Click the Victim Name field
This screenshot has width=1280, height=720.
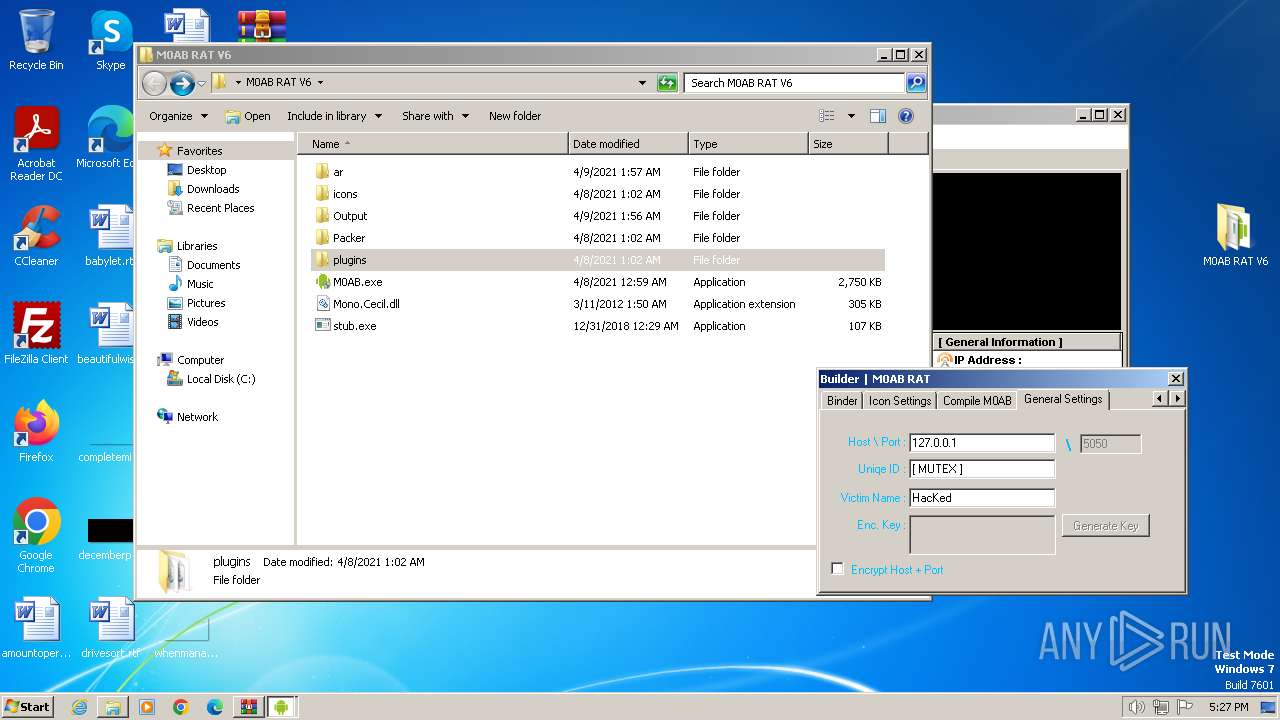point(982,497)
